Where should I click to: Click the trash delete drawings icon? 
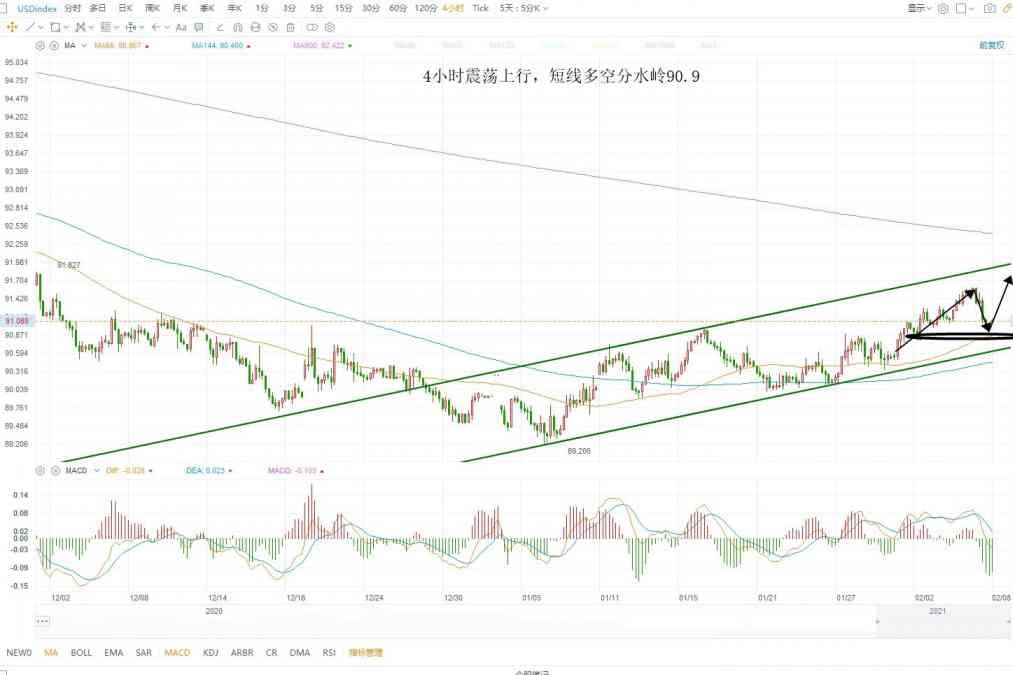click(x=290, y=27)
